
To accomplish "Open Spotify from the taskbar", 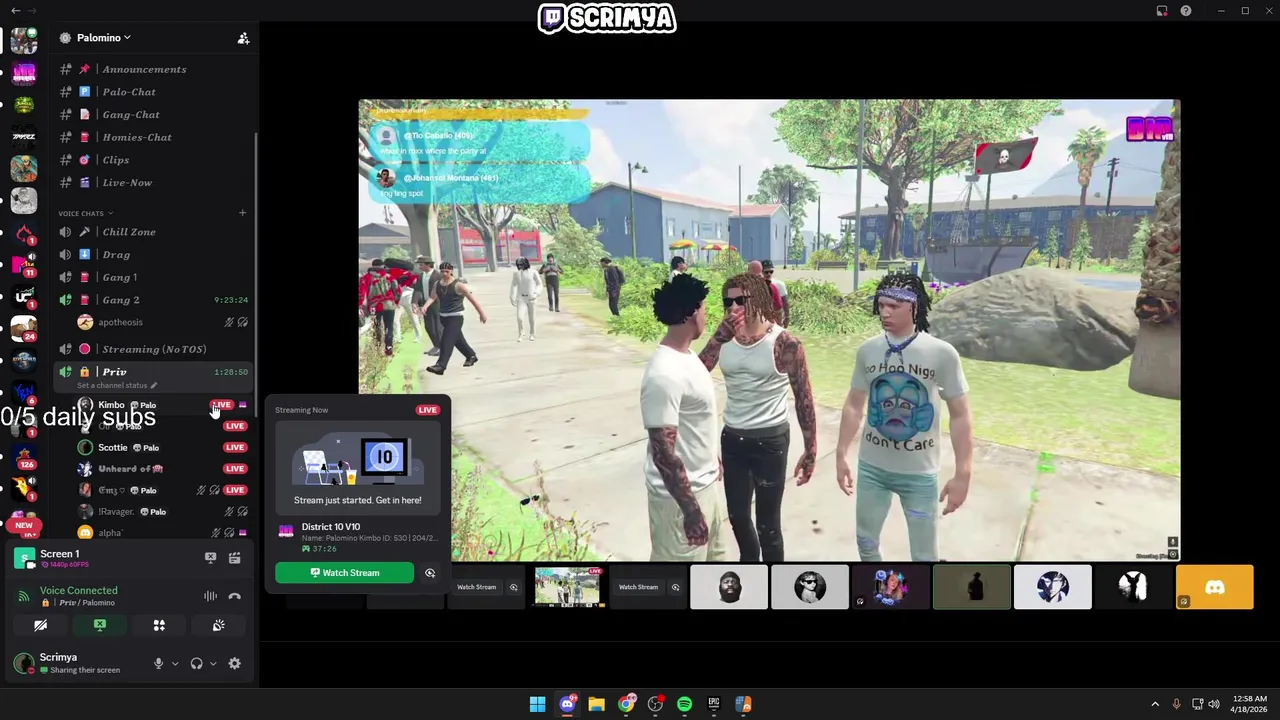I will click(x=684, y=704).
